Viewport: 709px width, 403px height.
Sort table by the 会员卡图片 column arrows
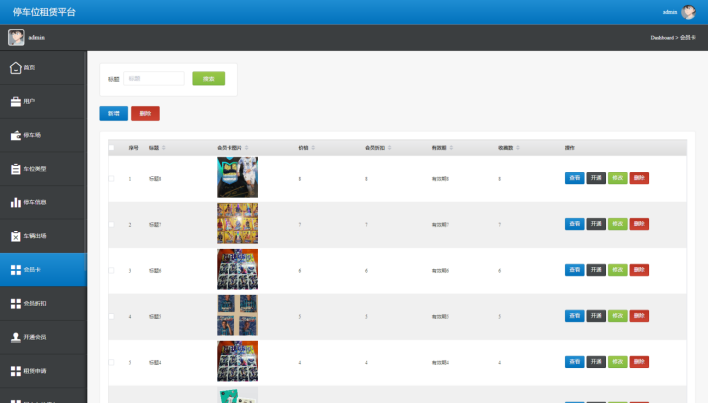click(246, 148)
